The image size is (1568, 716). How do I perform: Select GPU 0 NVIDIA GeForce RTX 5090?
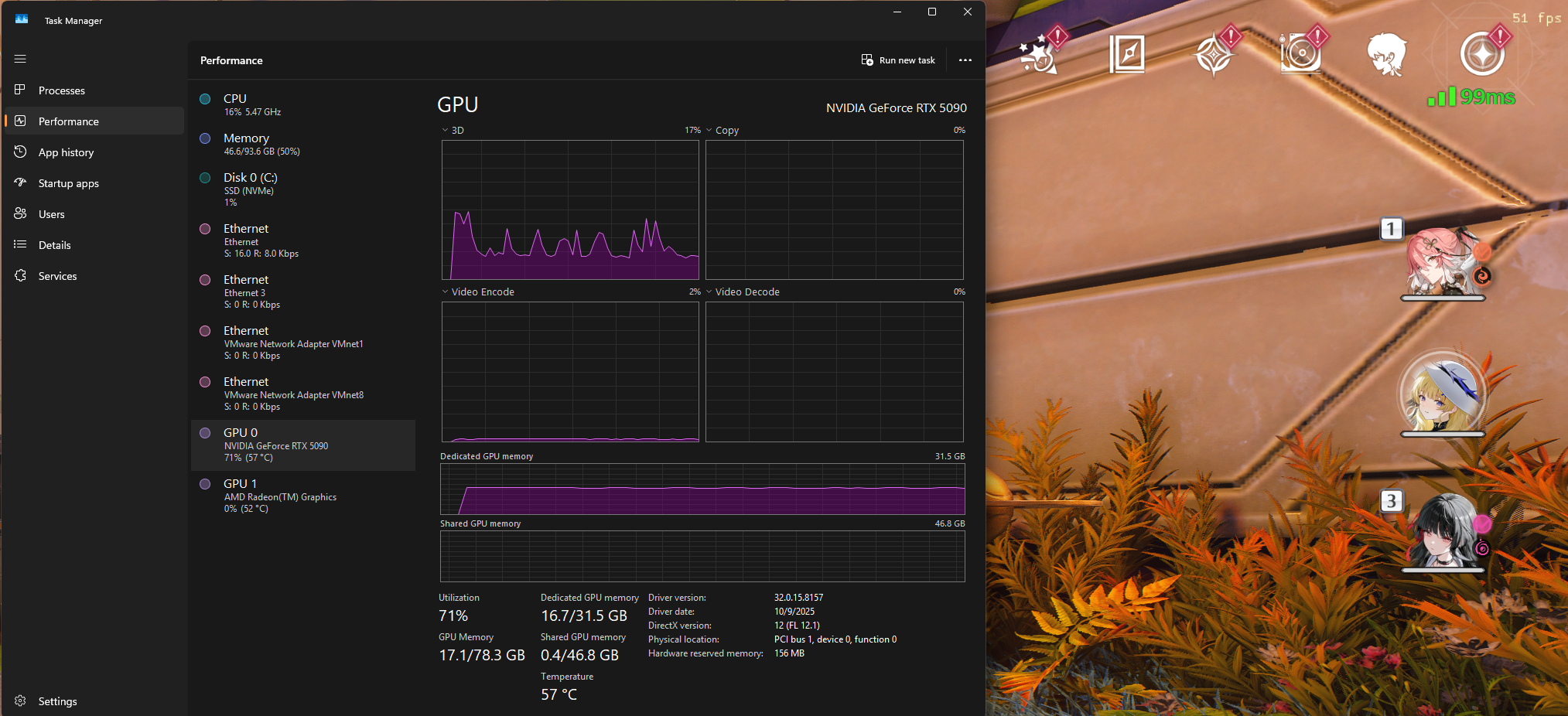(x=303, y=445)
